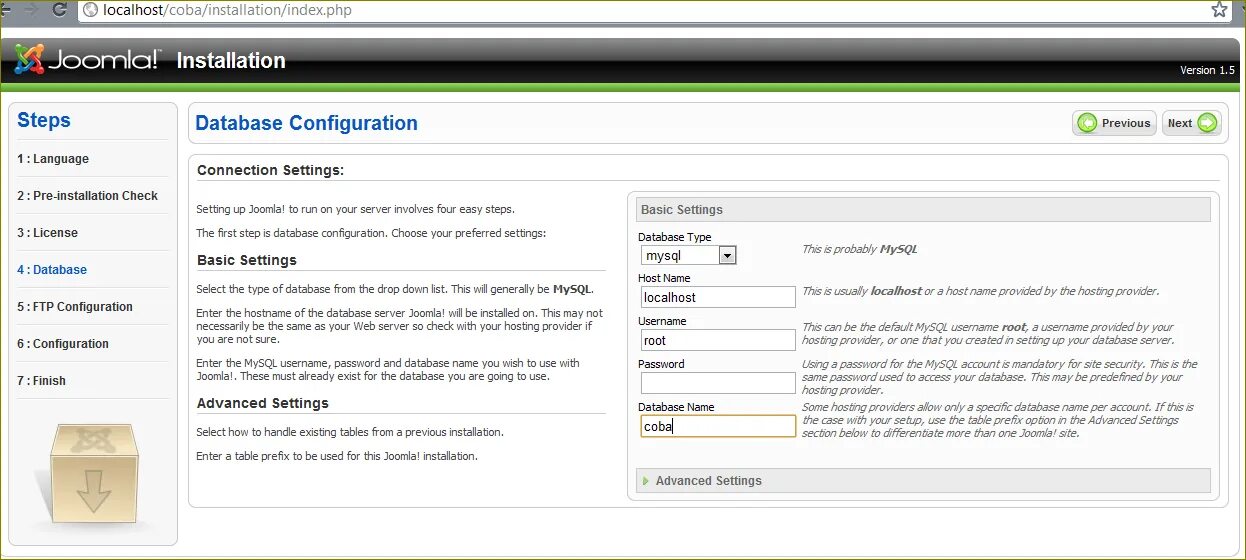Bookmark this page with the star icon
This screenshot has width=1246, height=560.
pos(1219,10)
